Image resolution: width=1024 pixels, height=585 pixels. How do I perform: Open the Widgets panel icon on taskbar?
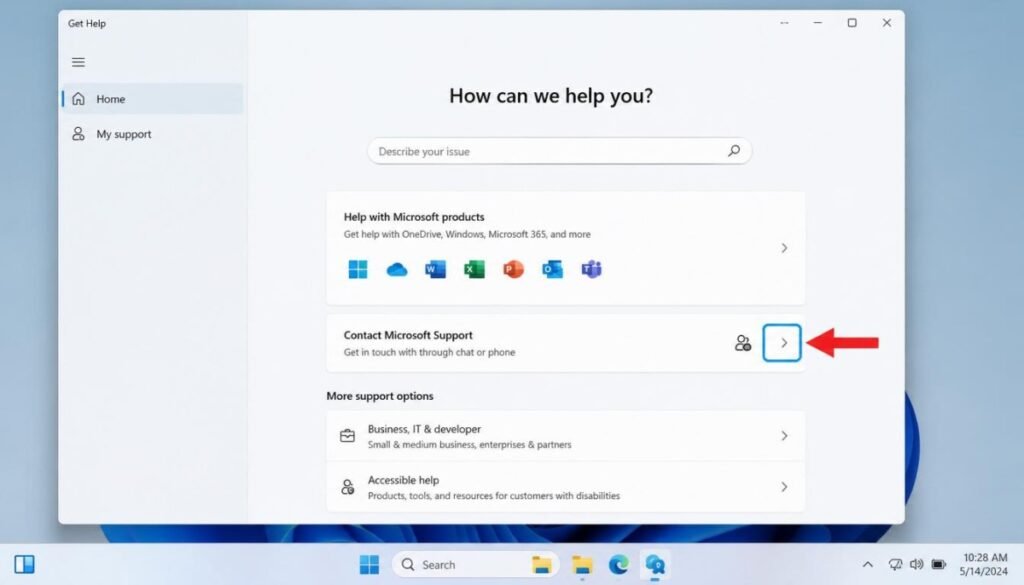tap(24, 564)
